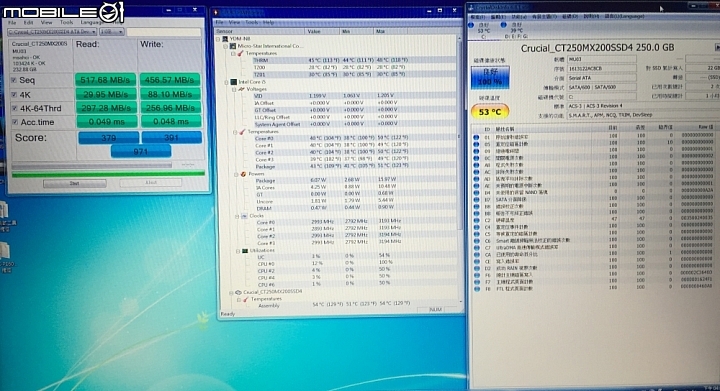Viewport: 720px width, 391px height.
Task: Click the blue status circle for attribute C2
Action: 476,220
